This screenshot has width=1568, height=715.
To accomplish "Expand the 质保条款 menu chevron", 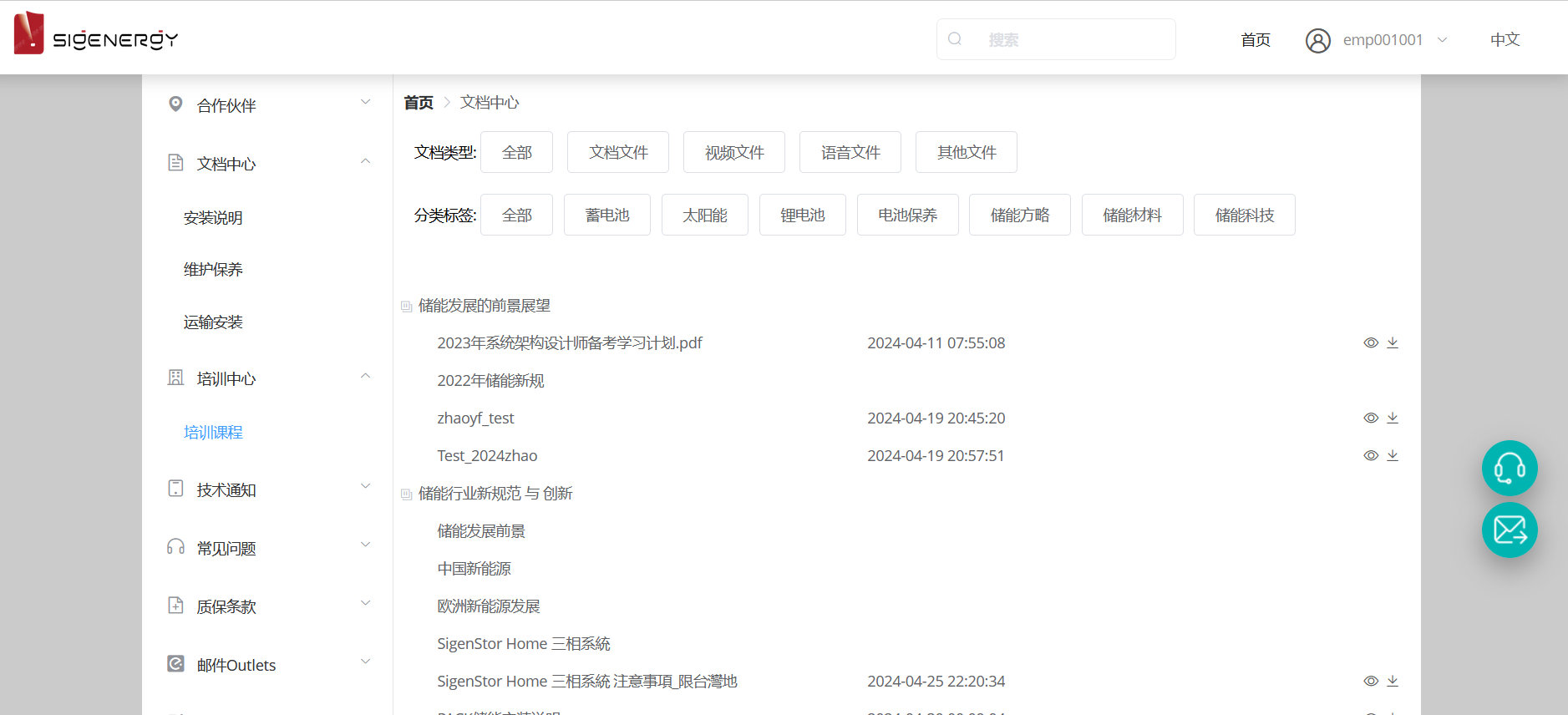I will point(365,603).
